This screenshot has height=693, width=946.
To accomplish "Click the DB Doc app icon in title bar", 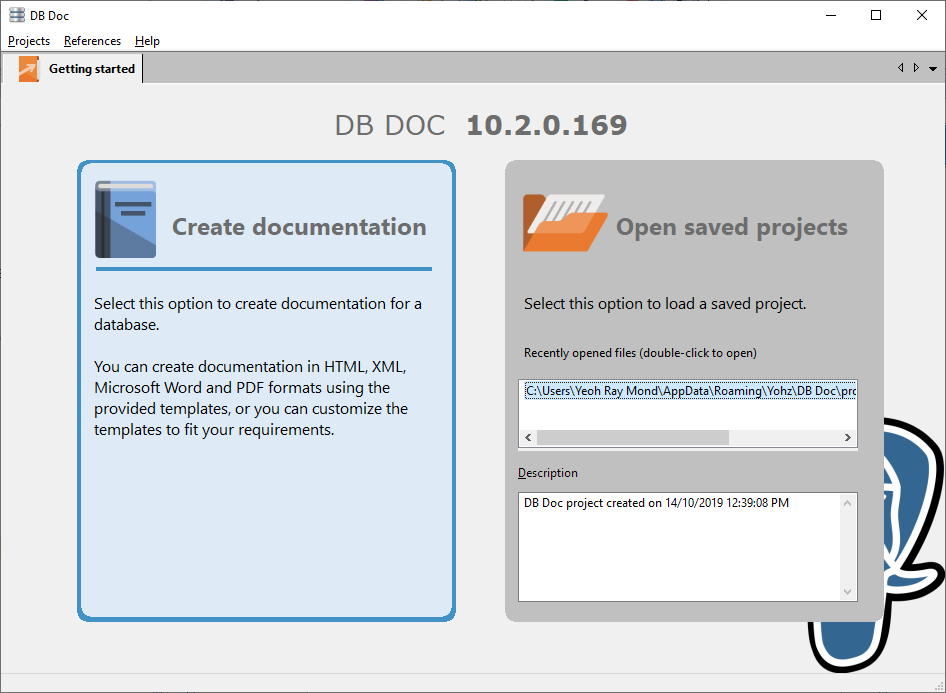I will 17,15.
